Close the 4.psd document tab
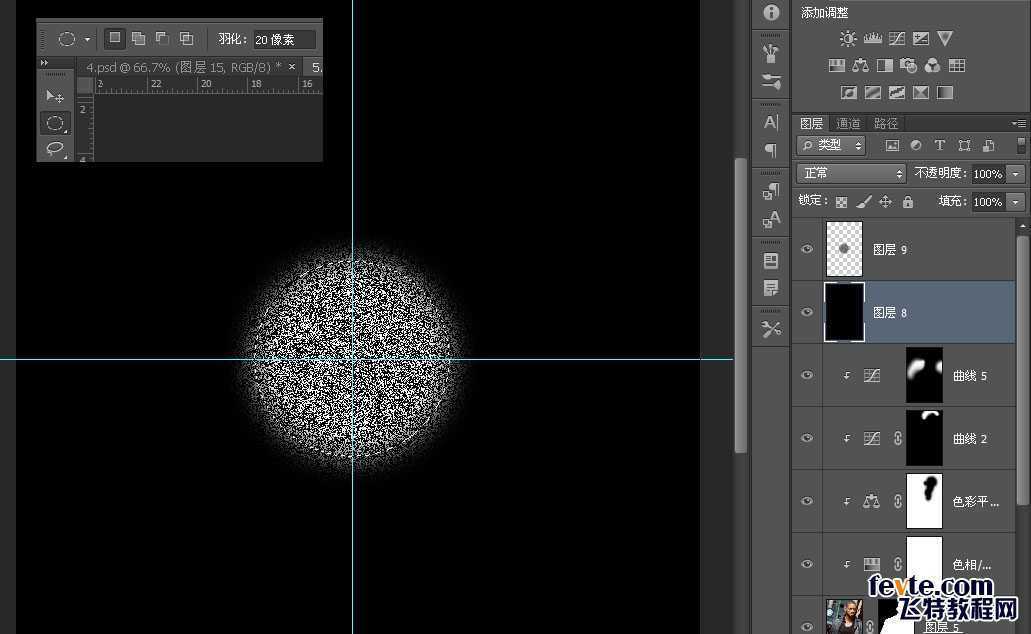The image size is (1031, 634). 292,67
